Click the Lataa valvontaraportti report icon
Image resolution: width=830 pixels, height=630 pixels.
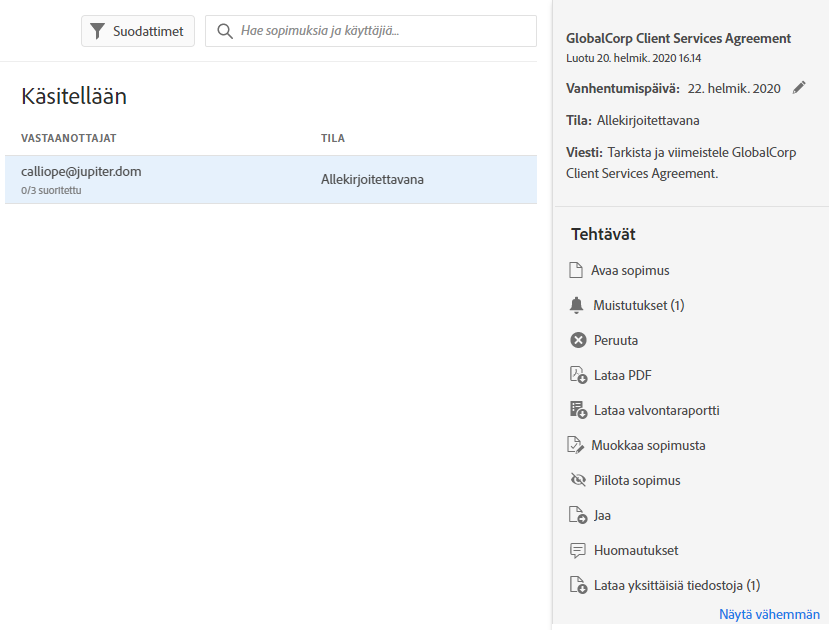click(x=577, y=410)
